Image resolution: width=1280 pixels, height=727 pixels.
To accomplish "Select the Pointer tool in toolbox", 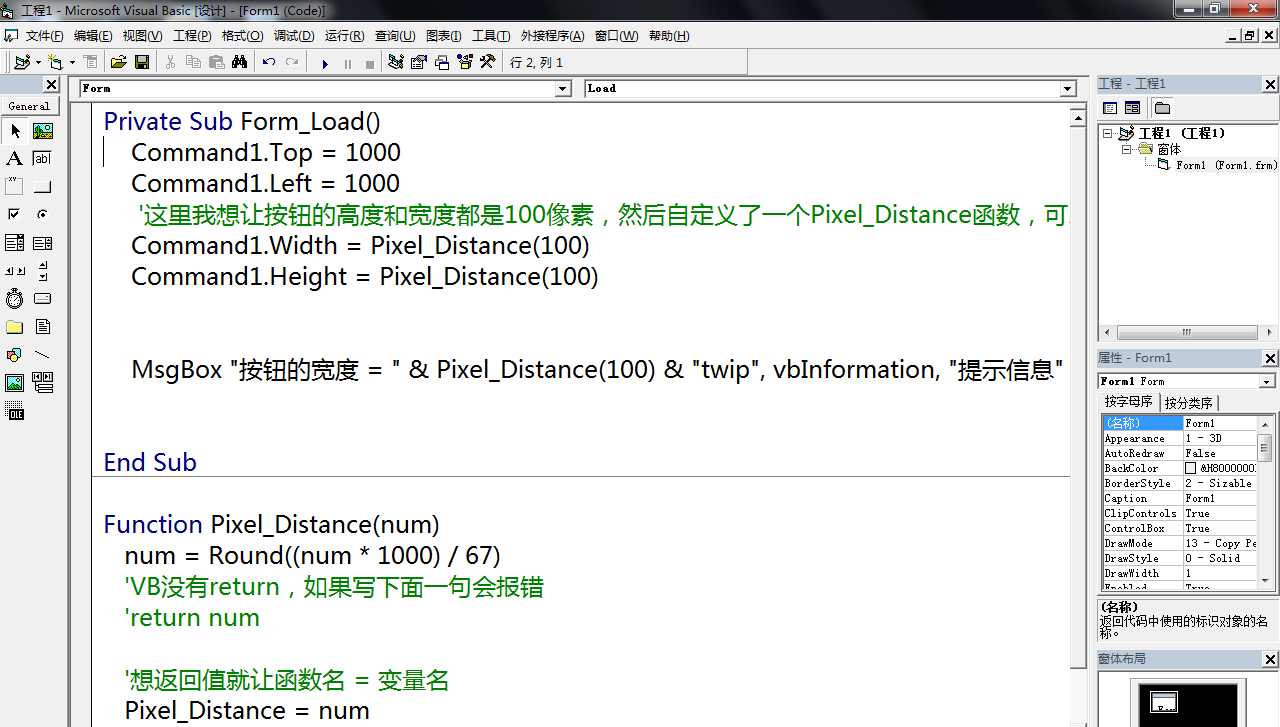I will point(15,131).
